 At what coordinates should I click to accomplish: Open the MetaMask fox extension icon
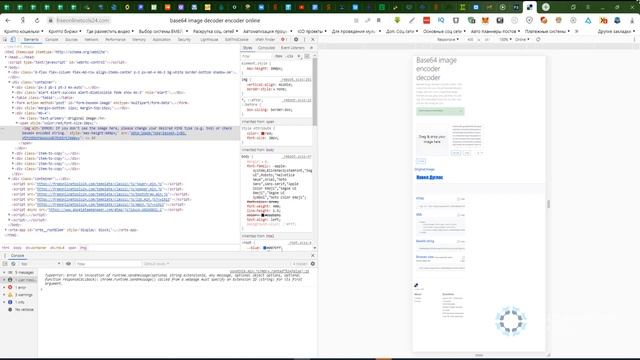tap(485, 20)
